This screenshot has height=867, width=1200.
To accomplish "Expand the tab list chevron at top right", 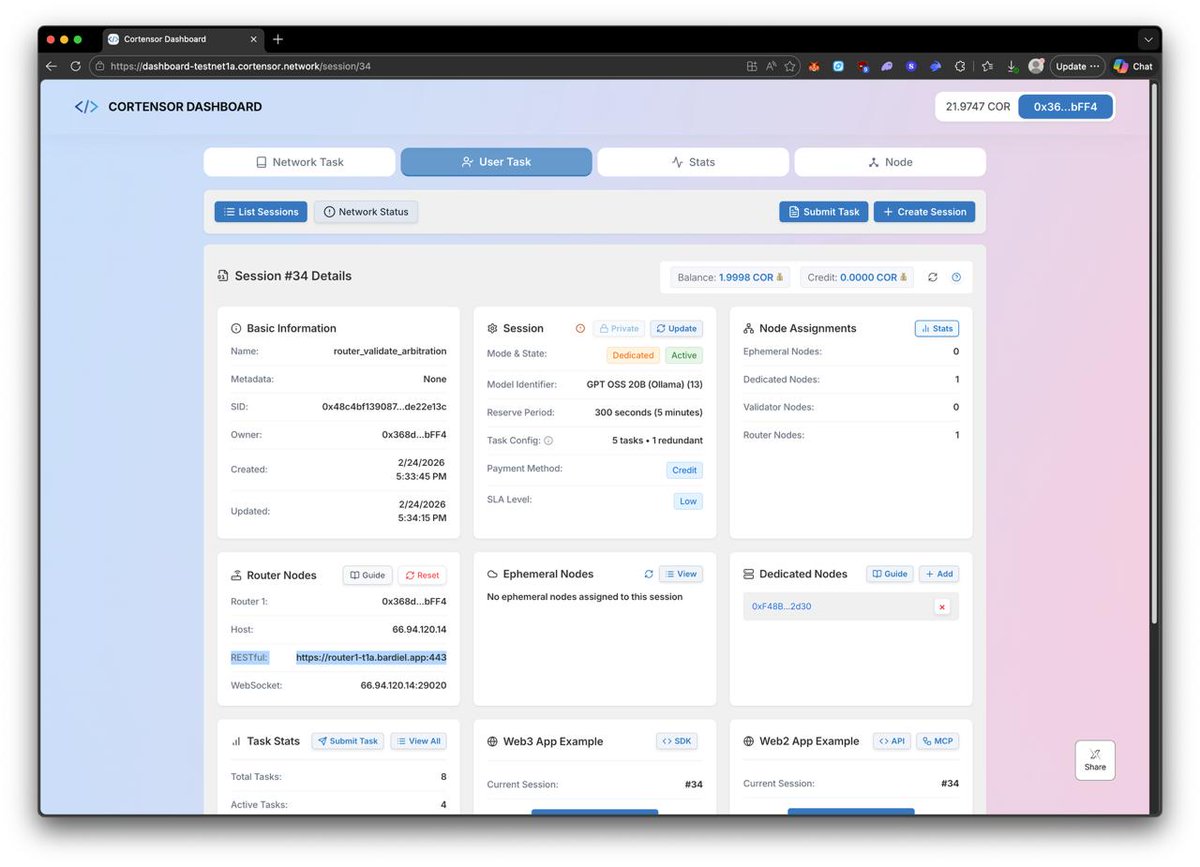I will coord(1147,39).
